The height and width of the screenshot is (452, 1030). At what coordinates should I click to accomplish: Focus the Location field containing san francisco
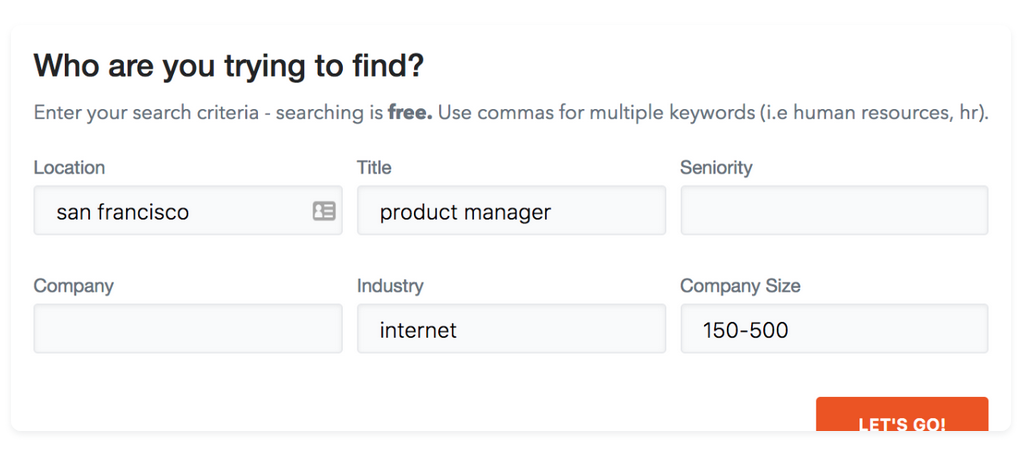170,211
